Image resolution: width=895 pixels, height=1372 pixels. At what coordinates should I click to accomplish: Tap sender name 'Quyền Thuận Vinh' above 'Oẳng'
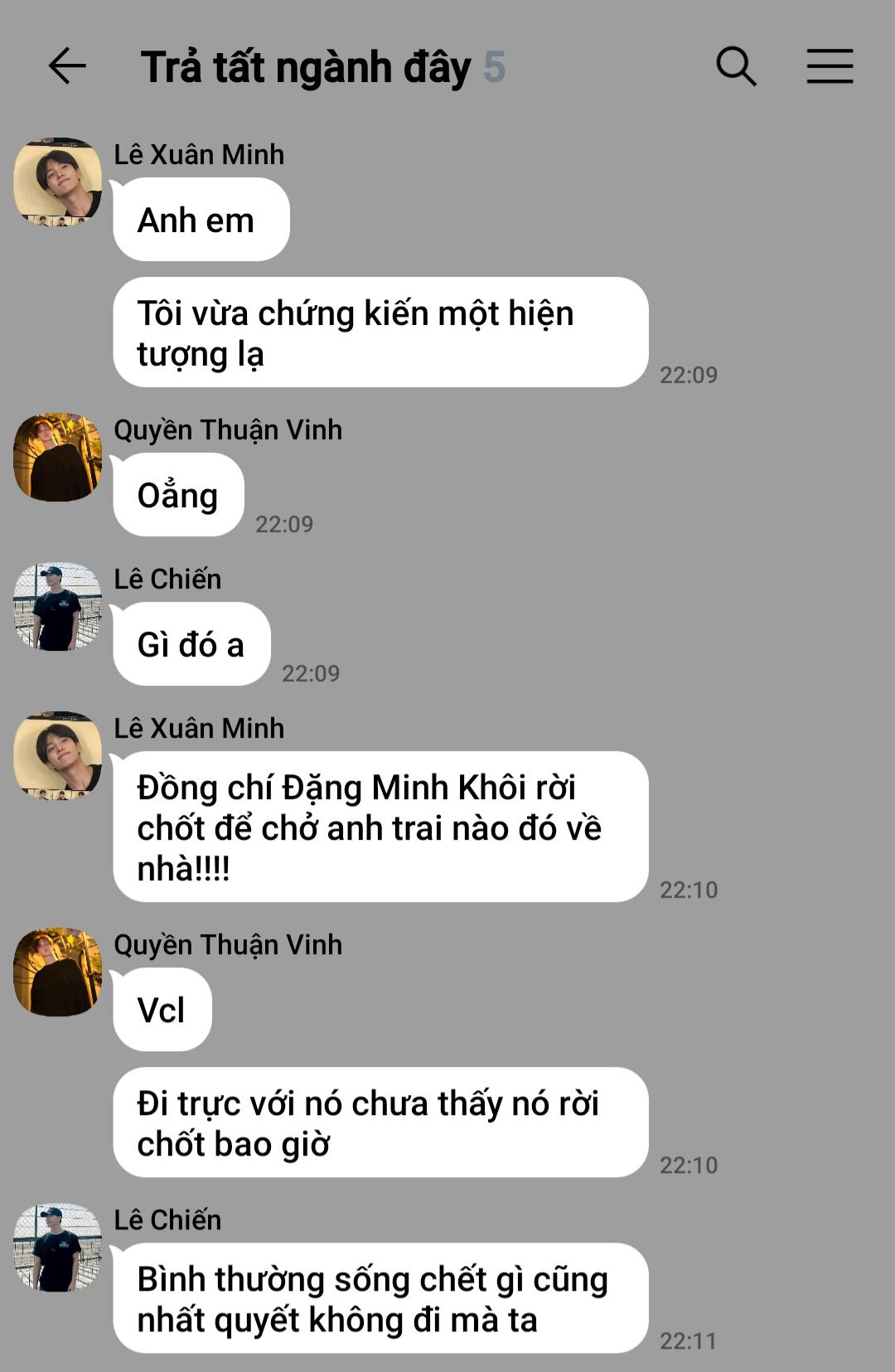click(228, 430)
